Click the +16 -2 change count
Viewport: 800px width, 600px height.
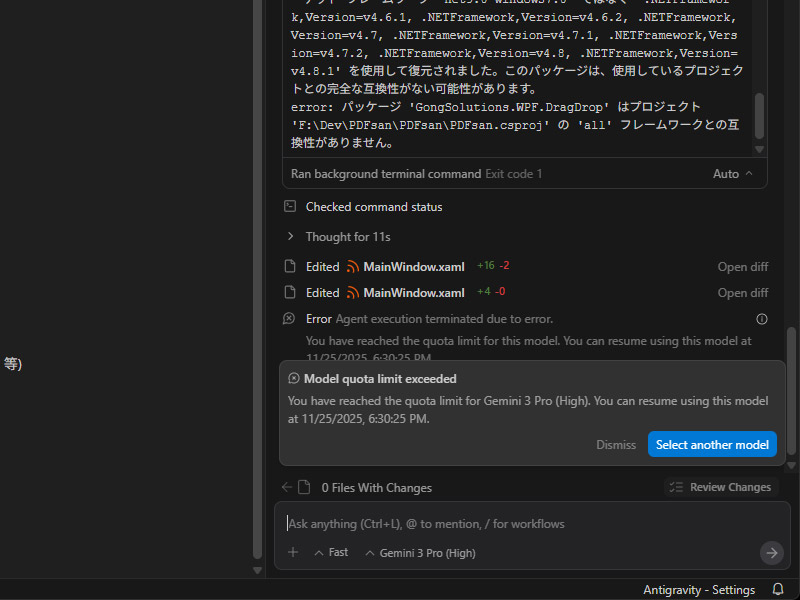pyautogui.click(x=493, y=265)
